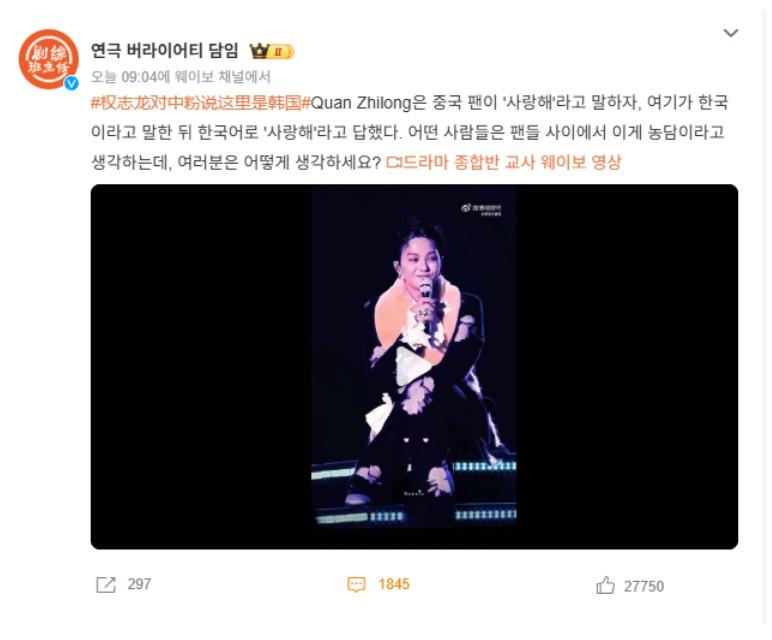Viewport: 772px width, 640px height.
Task: Click the like count 27750
Action: [644, 586]
